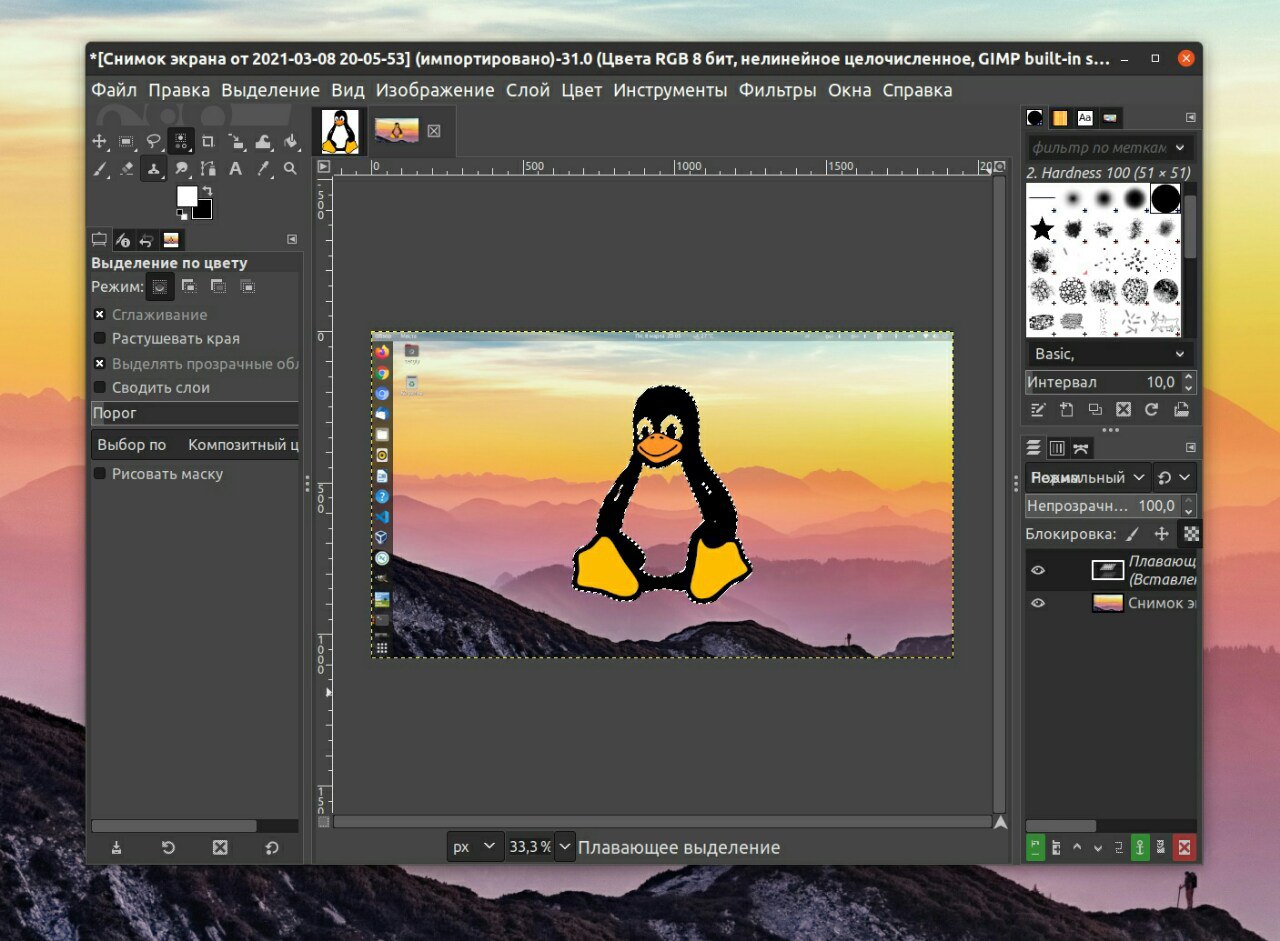Open the Правка menu

click(x=179, y=90)
